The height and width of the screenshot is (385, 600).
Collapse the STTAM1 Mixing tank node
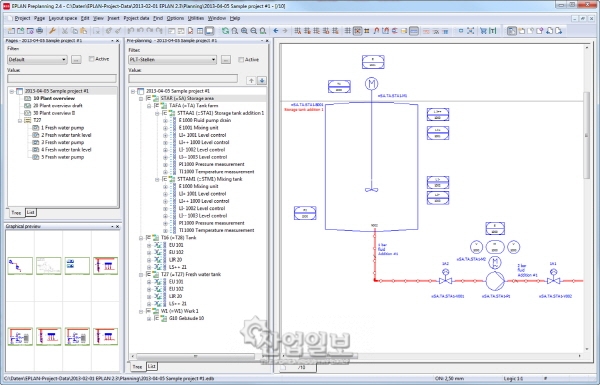pos(157,179)
